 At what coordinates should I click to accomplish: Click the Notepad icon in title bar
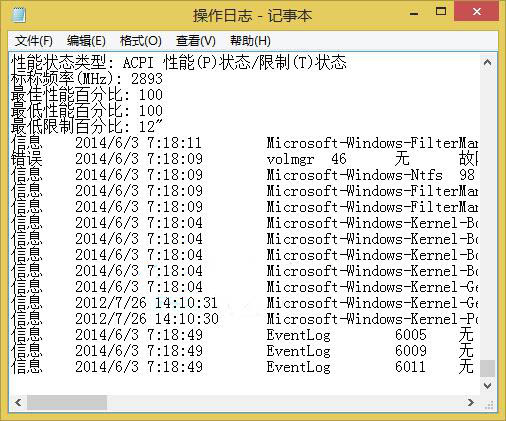(x=19, y=15)
